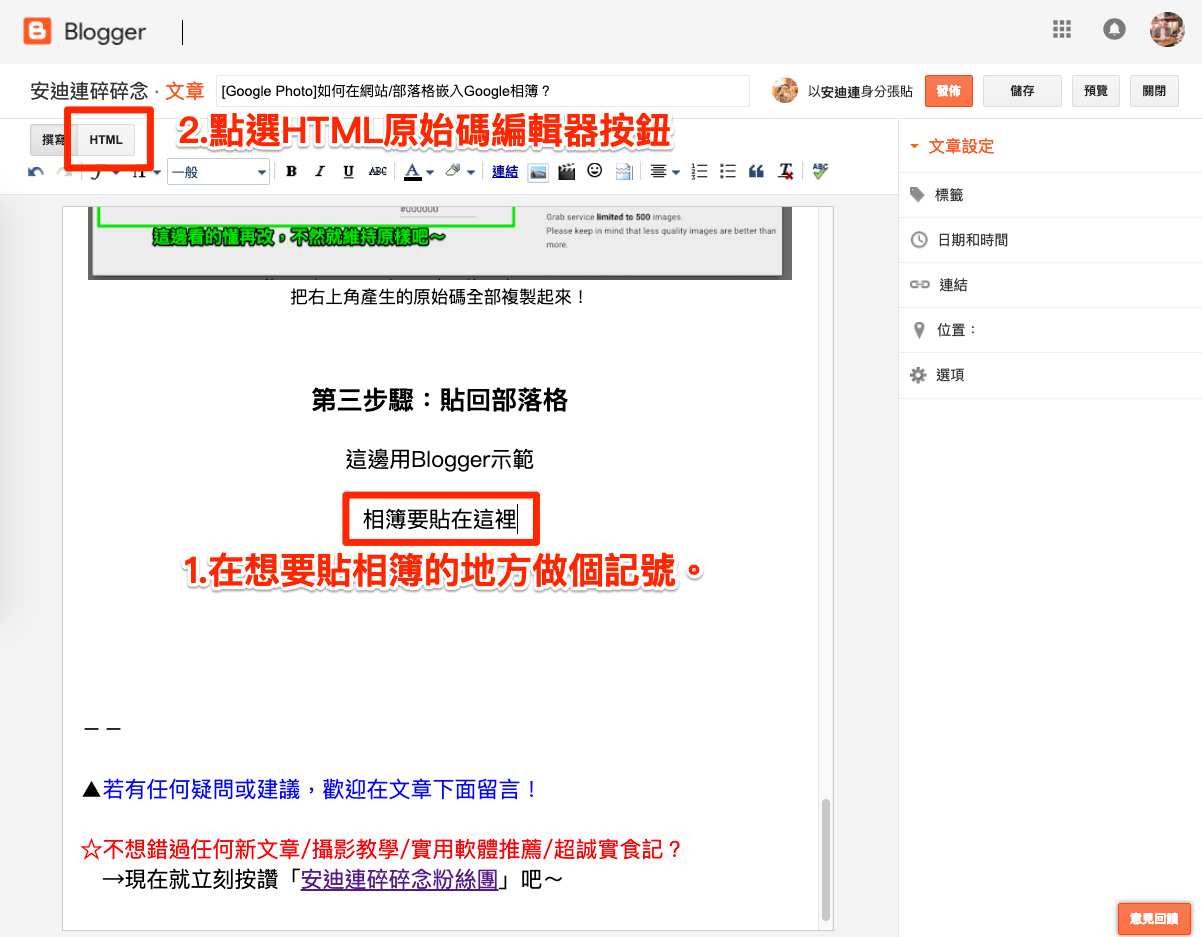Click the red 不想錯過任何新文章 line
The width and height of the screenshot is (1202, 937).
pos(382,850)
